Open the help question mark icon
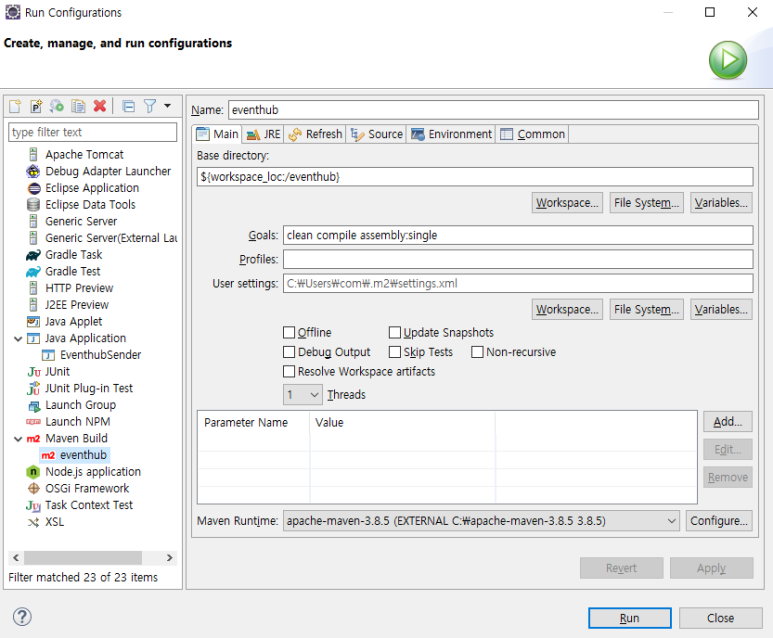 click(x=22, y=616)
